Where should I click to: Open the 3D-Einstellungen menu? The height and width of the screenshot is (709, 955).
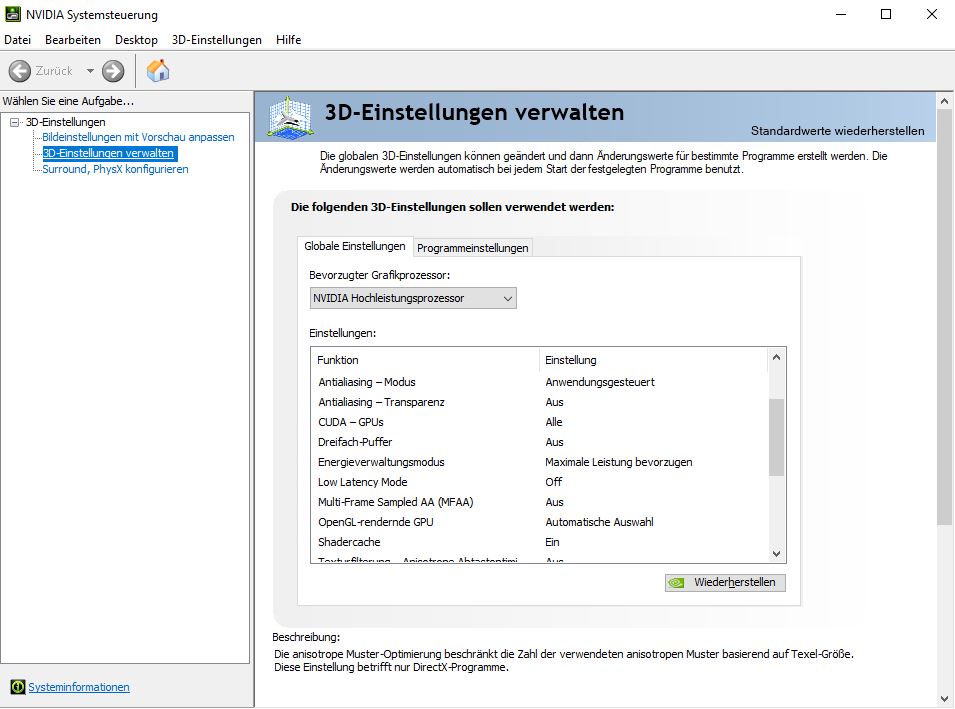point(217,40)
